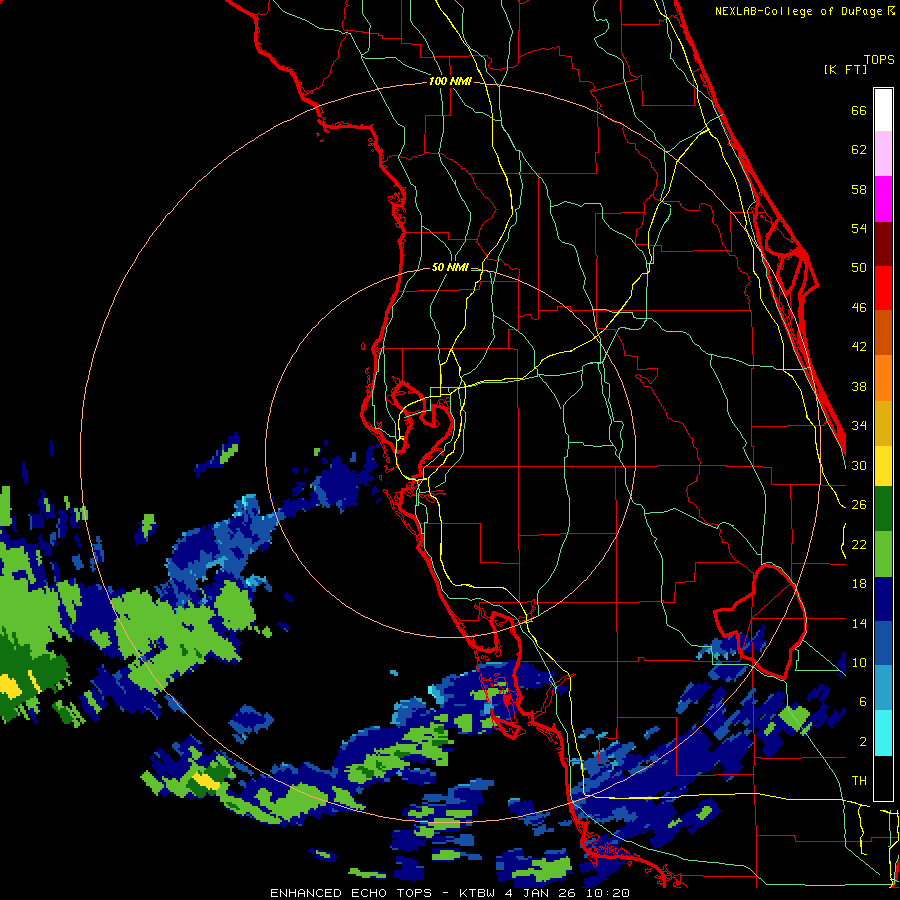Click the gold mustard legend band

coord(883,423)
